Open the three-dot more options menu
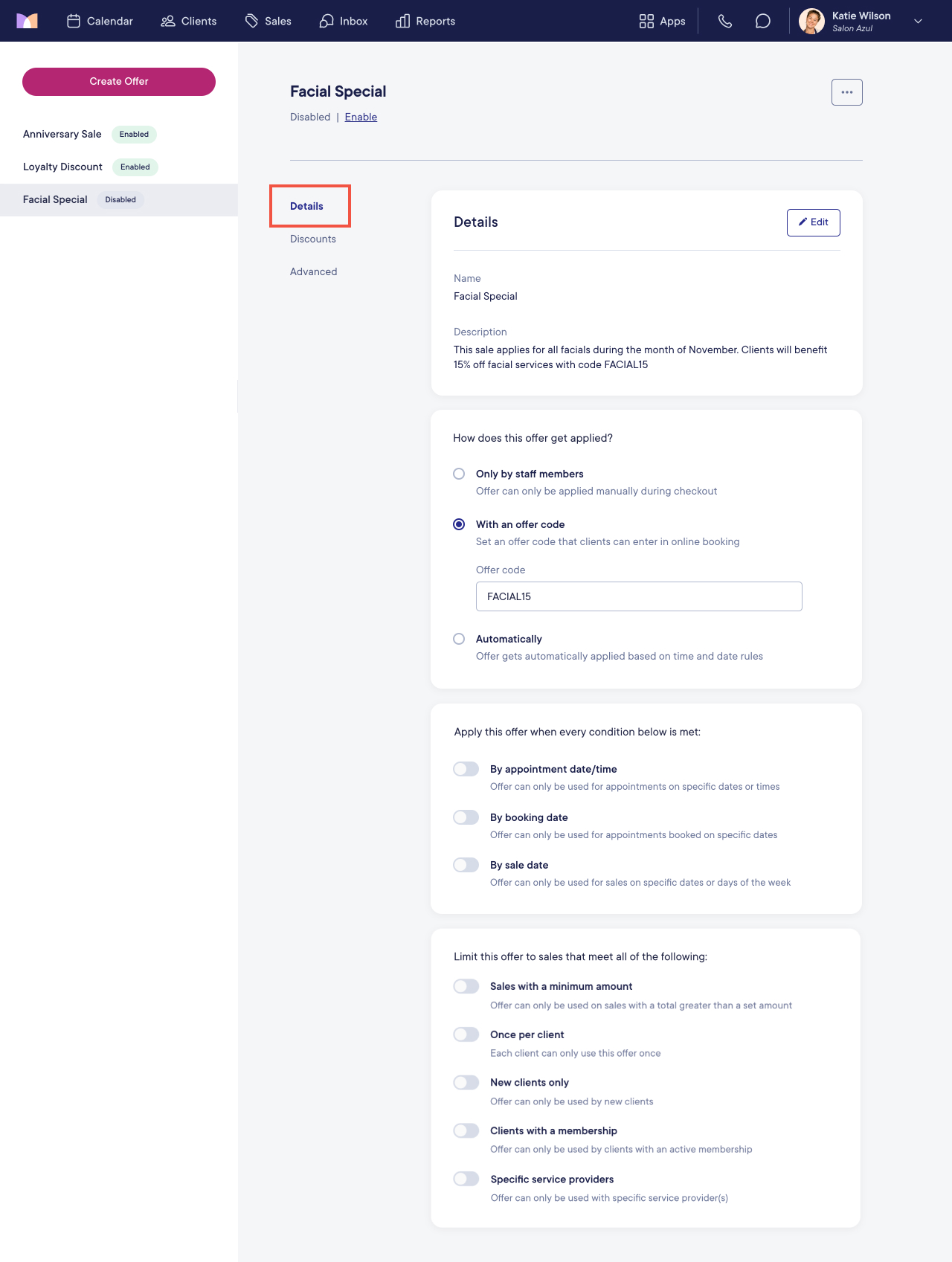Viewport: 952px width, 1262px height. [x=847, y=92]
